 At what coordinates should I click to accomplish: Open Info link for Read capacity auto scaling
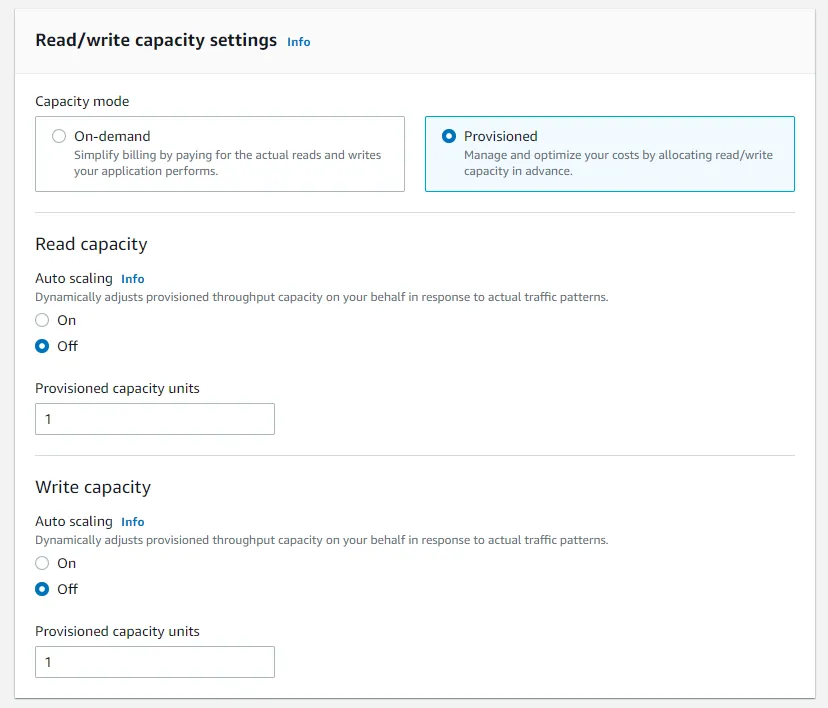tap(132, 279)
